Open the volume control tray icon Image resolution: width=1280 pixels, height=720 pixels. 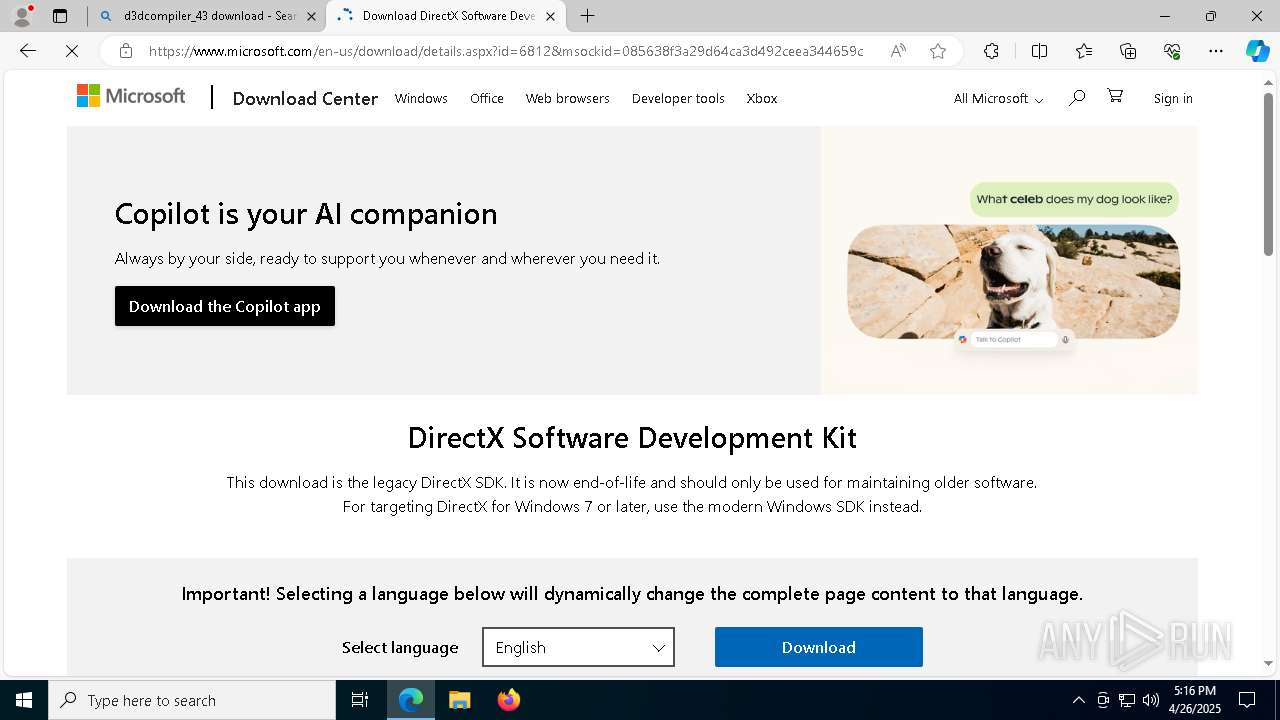(1151, 700)
